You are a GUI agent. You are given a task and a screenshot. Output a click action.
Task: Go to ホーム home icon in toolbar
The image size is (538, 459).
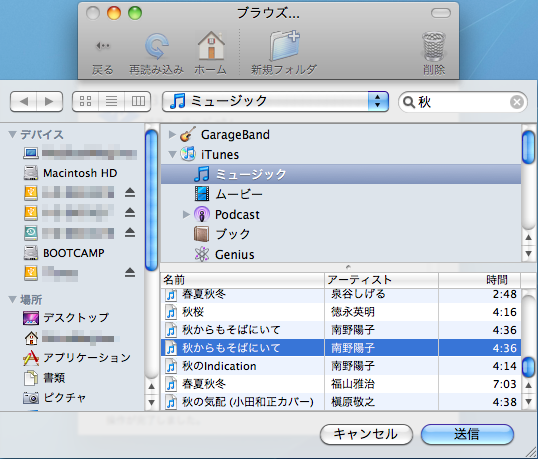click(x=211, y=46)
